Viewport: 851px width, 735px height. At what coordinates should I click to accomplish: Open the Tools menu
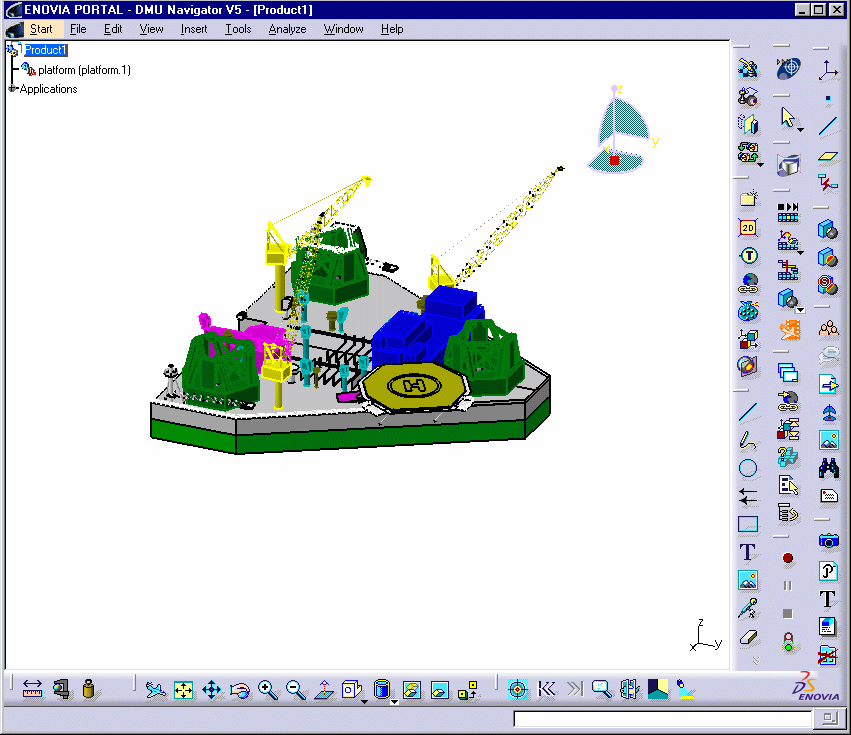tap(238, 29)
